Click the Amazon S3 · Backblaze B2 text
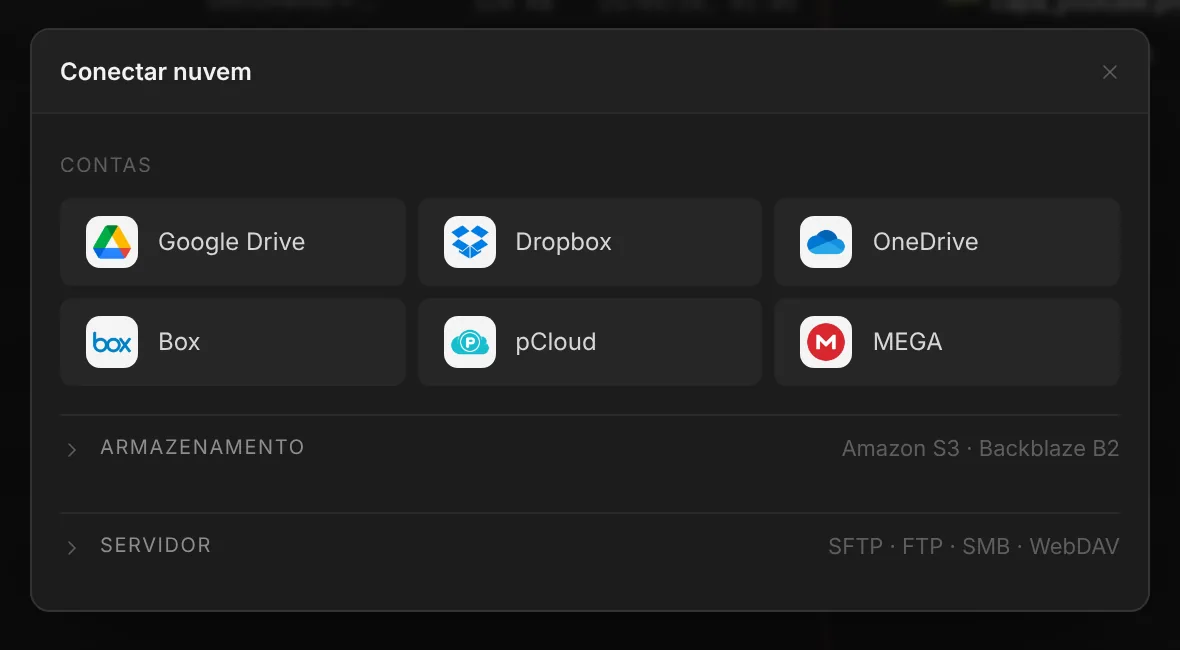Viewport: 1180px width, 650px height. [981, 448]
